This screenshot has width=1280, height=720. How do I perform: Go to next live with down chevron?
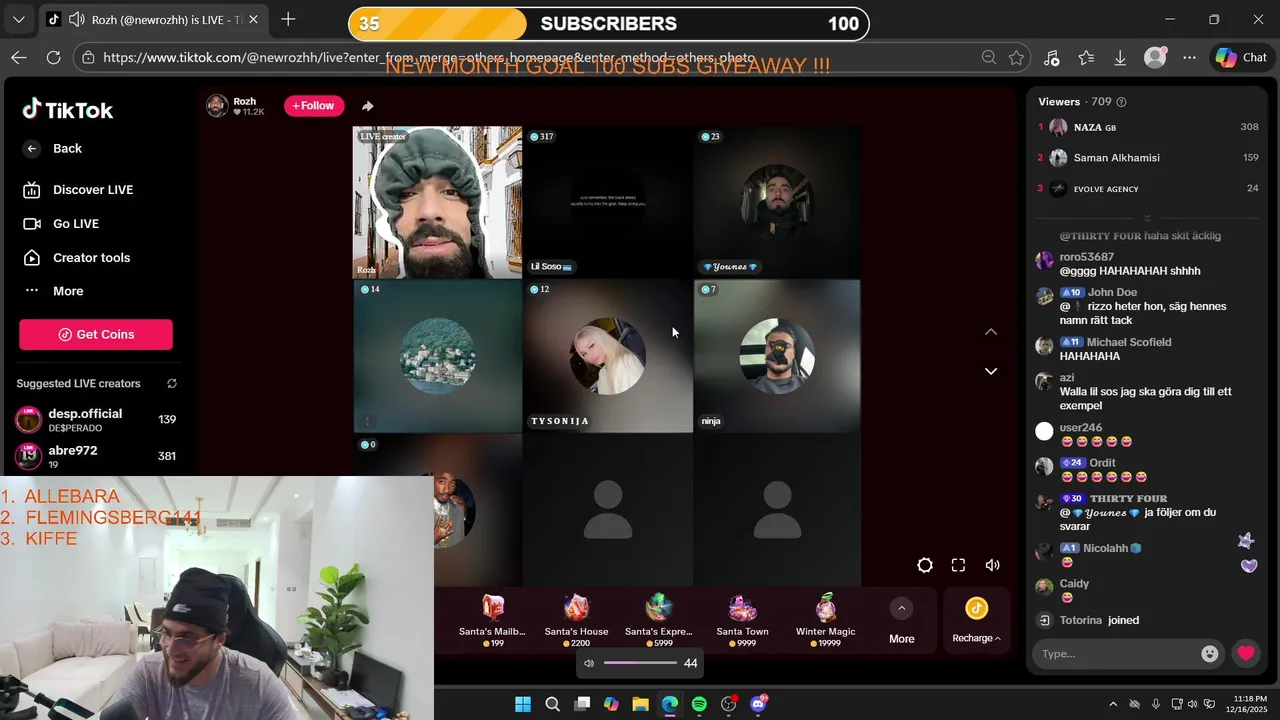pos(991,371)
